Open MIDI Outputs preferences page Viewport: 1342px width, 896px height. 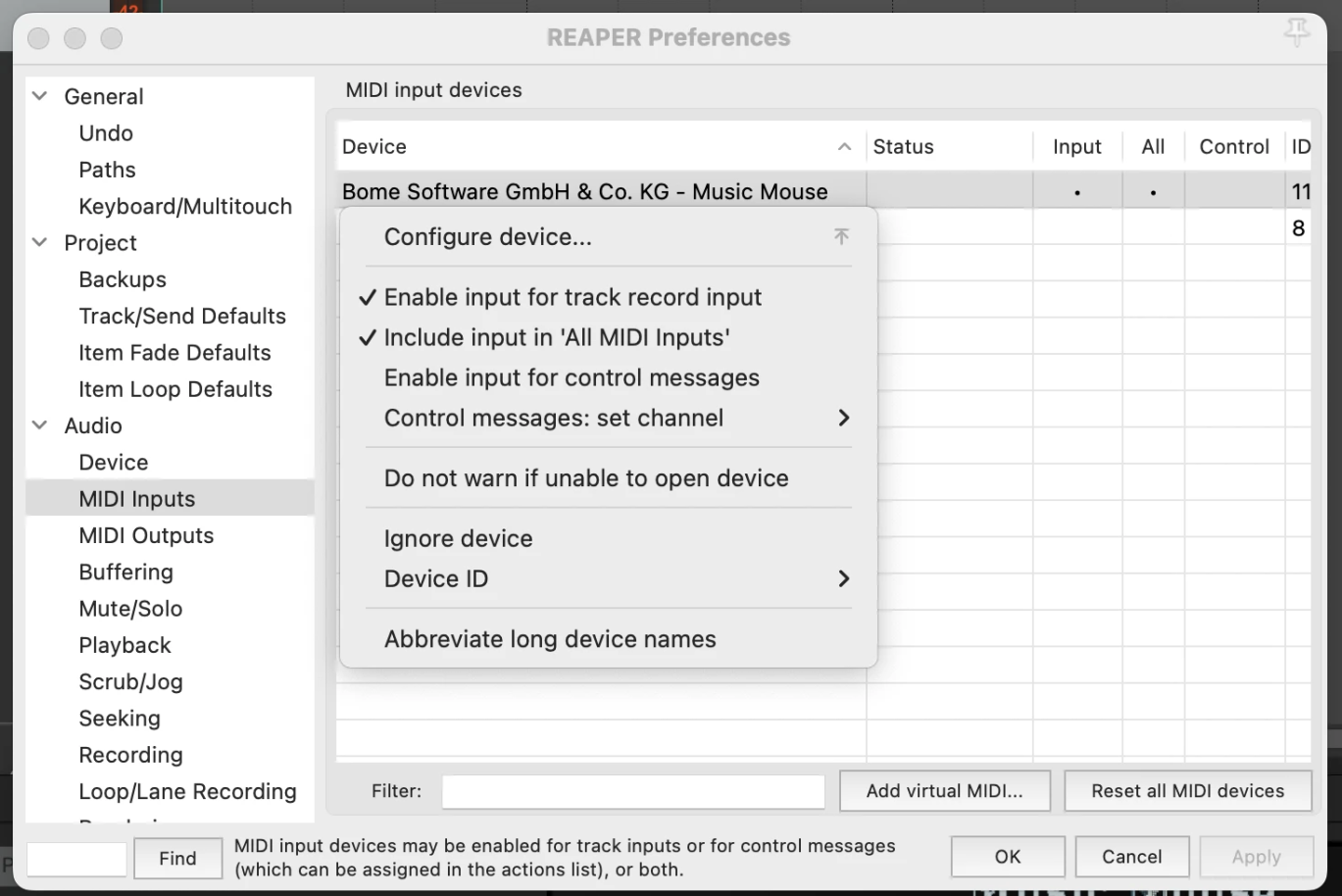pyautogui.click(x=146, y=535)
